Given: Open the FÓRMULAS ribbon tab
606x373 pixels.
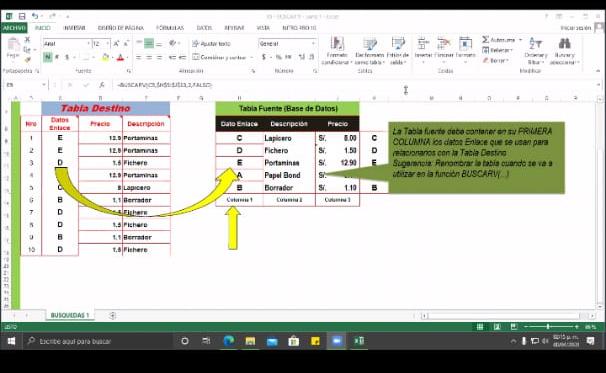Looking at the screenshot, I should (170, 28).
